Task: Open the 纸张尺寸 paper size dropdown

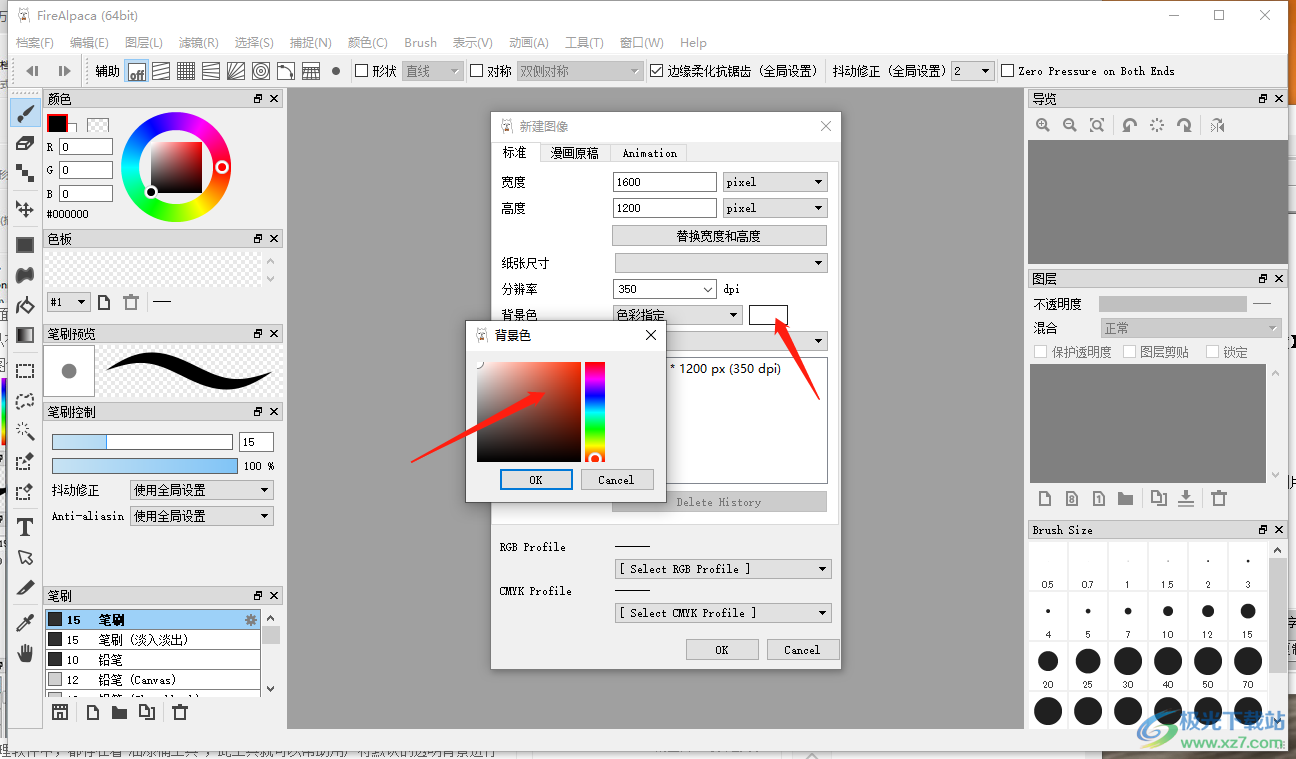Action: (721, 263)
